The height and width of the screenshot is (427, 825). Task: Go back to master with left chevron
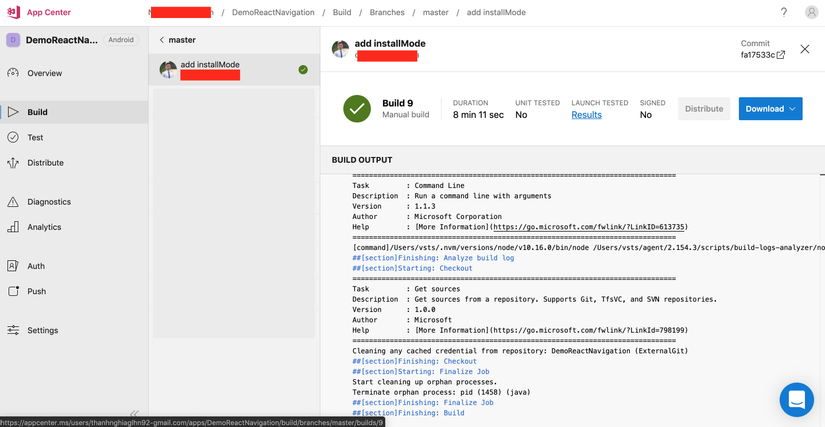pyautogui.click(x=162, y=40)
